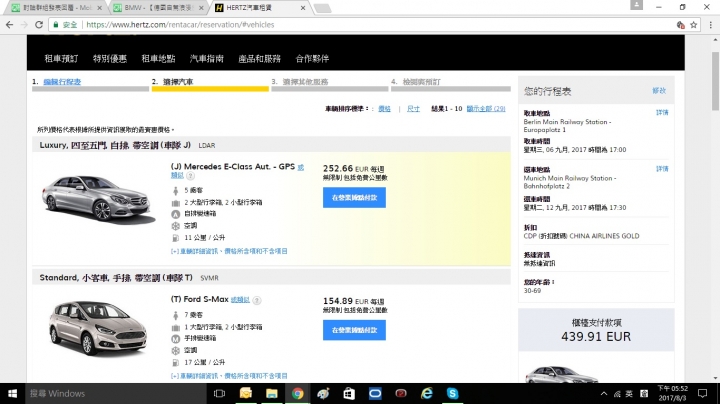Open Chrome user profile icon
Screen dimensions: 720x404
[x=636, y=5]
